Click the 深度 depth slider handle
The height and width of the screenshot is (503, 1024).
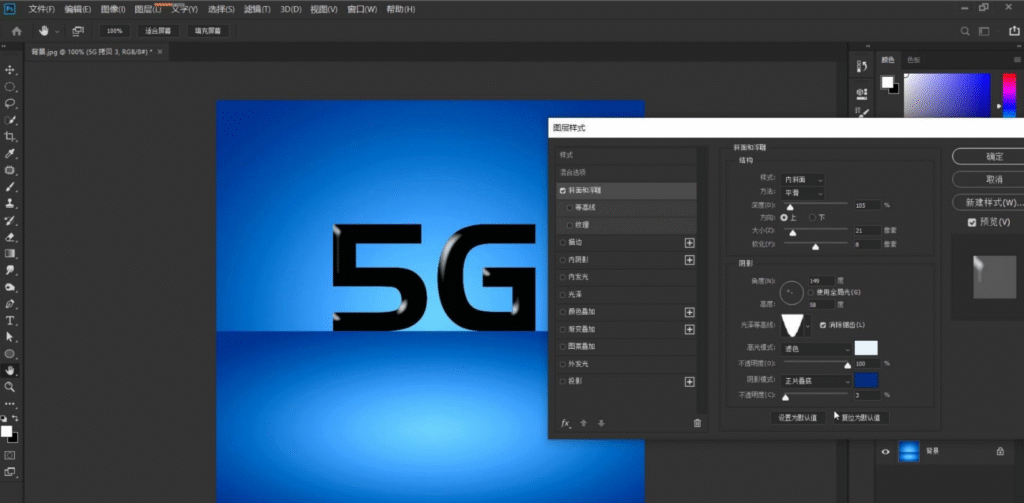click(x=790, y=207)
